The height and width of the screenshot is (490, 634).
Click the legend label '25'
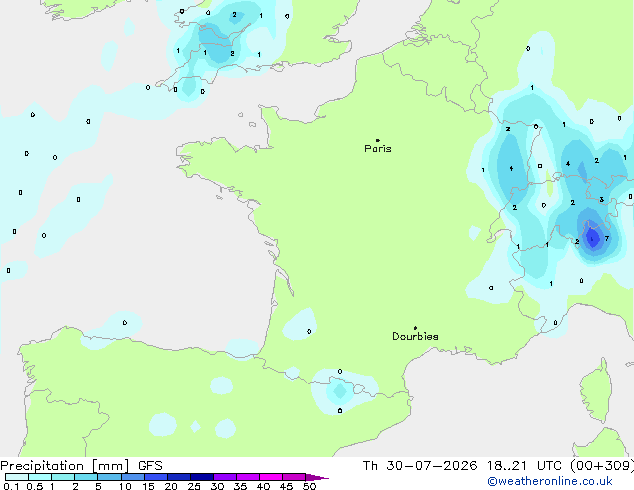coord(194,486)
